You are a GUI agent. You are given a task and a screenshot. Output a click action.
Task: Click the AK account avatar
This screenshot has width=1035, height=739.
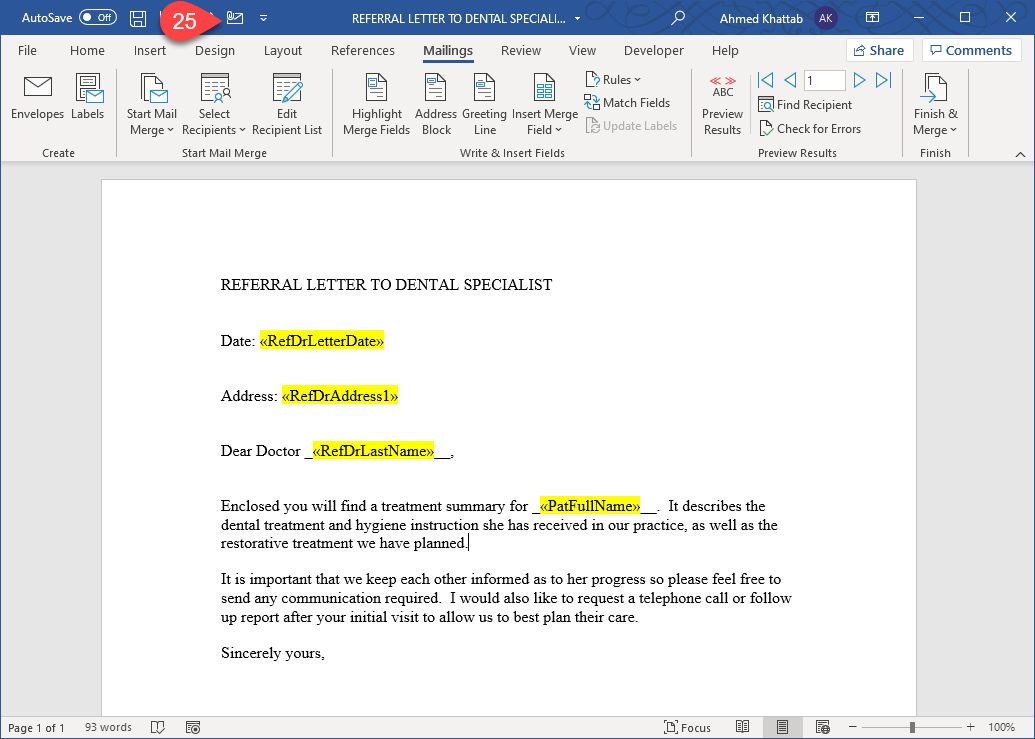pos(826,18)
